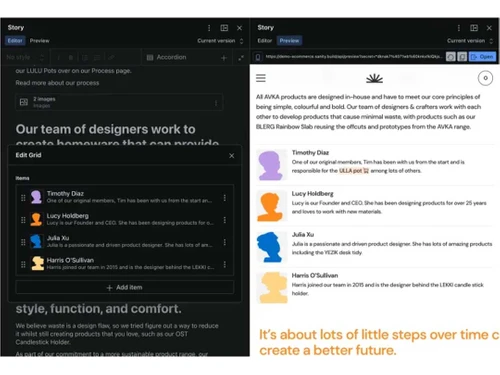
Task: Open the 2 images block in editor
Action: 119,102
